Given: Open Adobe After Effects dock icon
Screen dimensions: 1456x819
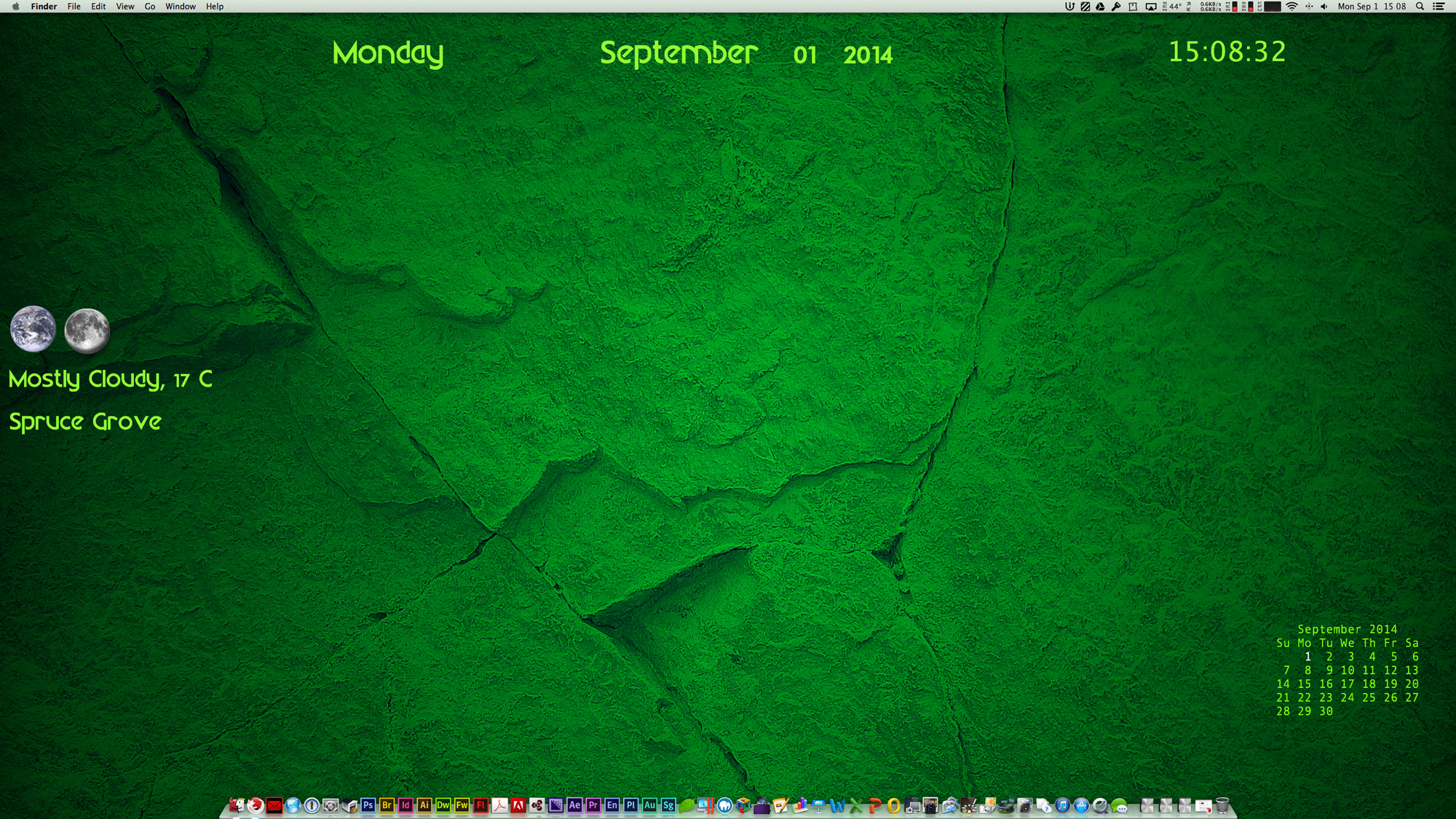Looking at the screenshot, I should 574,805.
